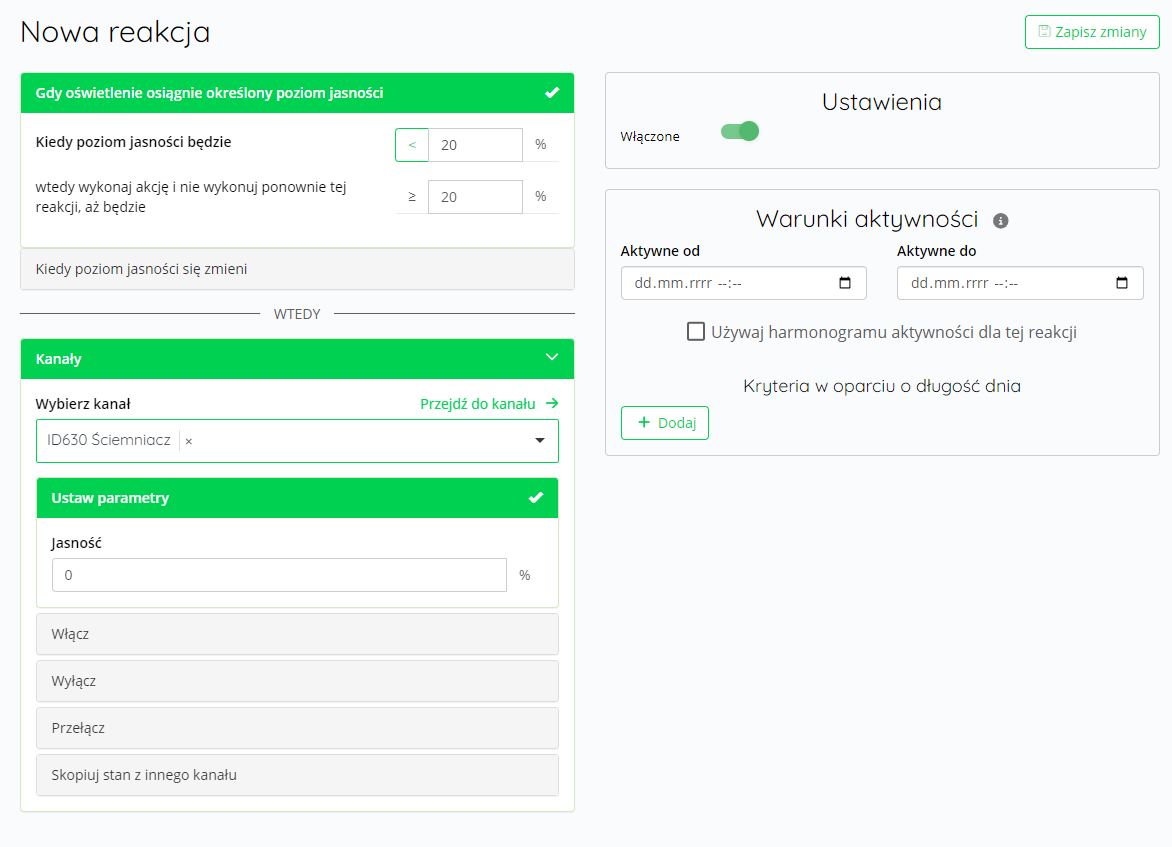This screenshot has height=847, width=1172.
Task: Open the Wybierz kanał dropdown arrow
Action: (x=540, y=440)
